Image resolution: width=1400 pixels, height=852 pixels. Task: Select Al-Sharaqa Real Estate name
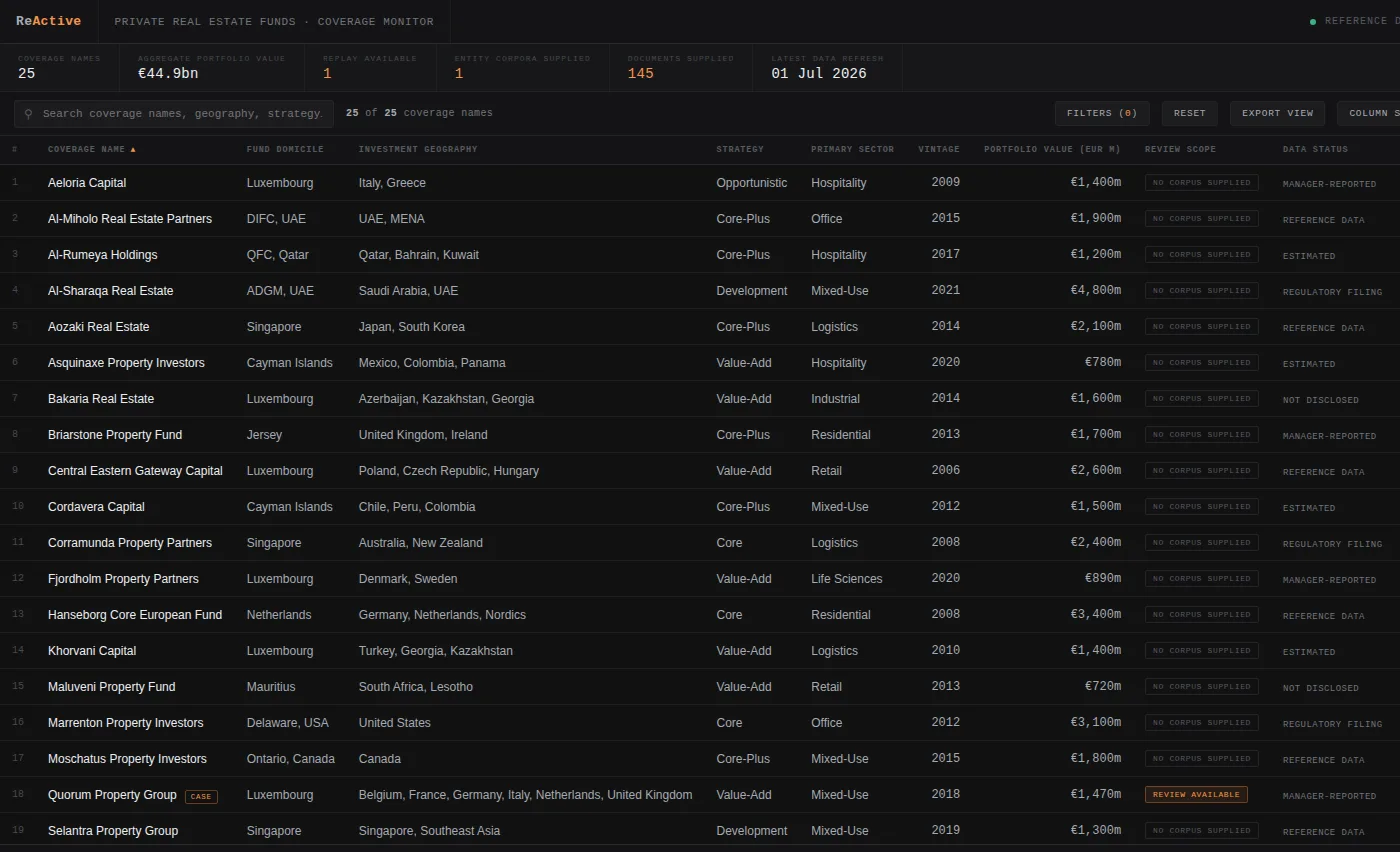pos(110,291)
